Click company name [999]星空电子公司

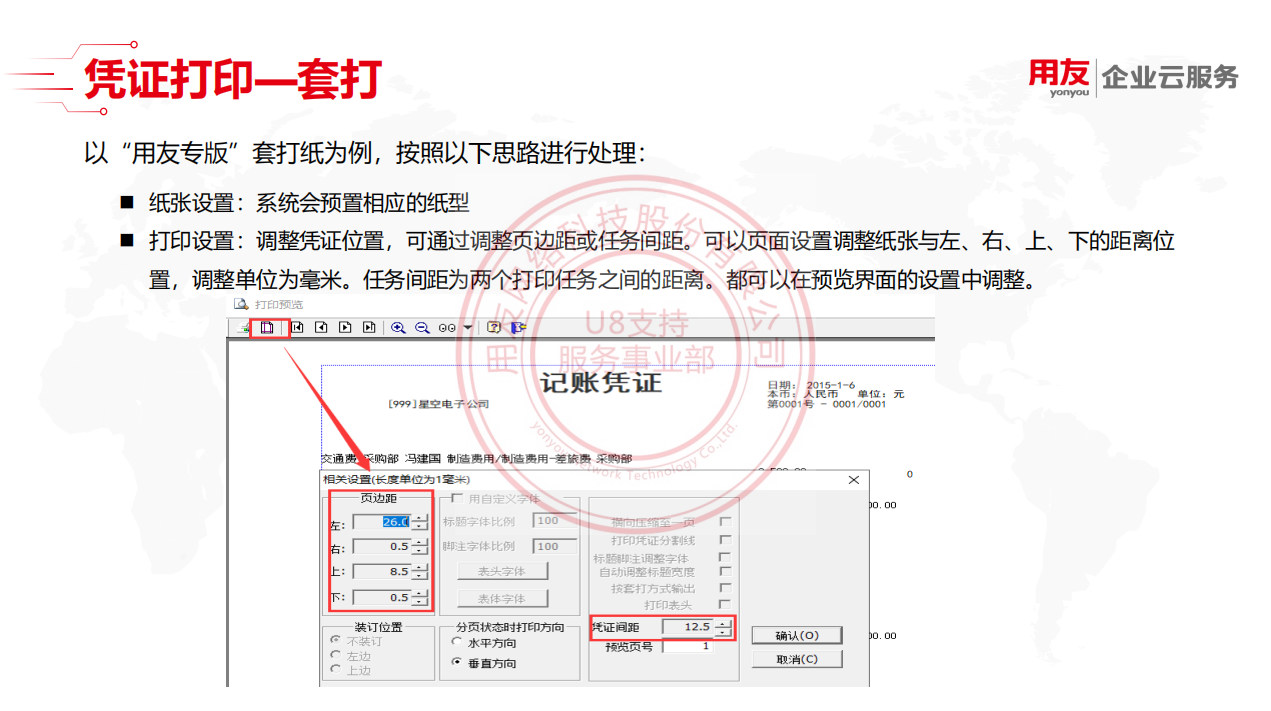tap(439, 404)
